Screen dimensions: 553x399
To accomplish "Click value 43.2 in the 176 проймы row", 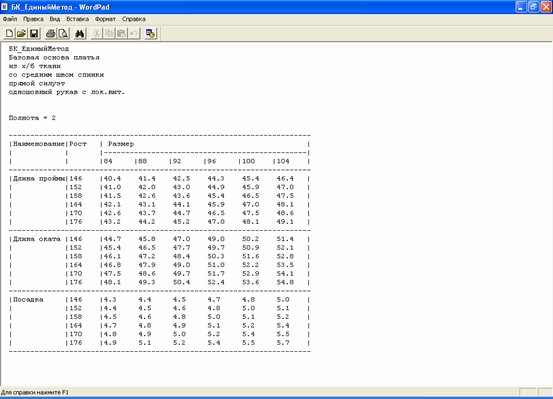I will click(112, 222).
